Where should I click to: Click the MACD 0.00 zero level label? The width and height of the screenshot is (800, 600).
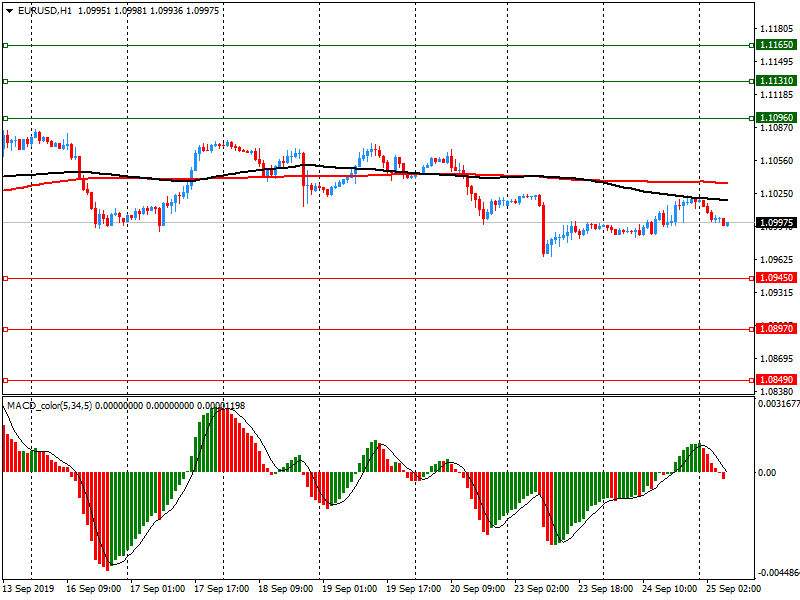click(767, 472)
